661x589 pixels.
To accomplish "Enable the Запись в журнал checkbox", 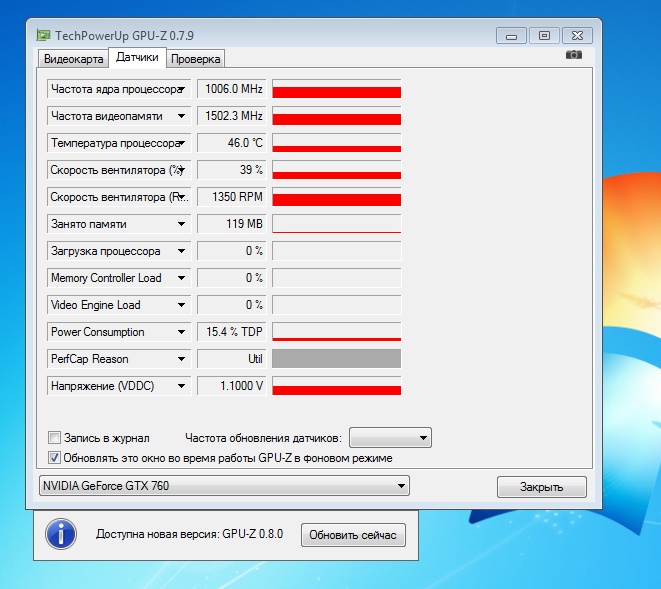I will coord(54,438).
